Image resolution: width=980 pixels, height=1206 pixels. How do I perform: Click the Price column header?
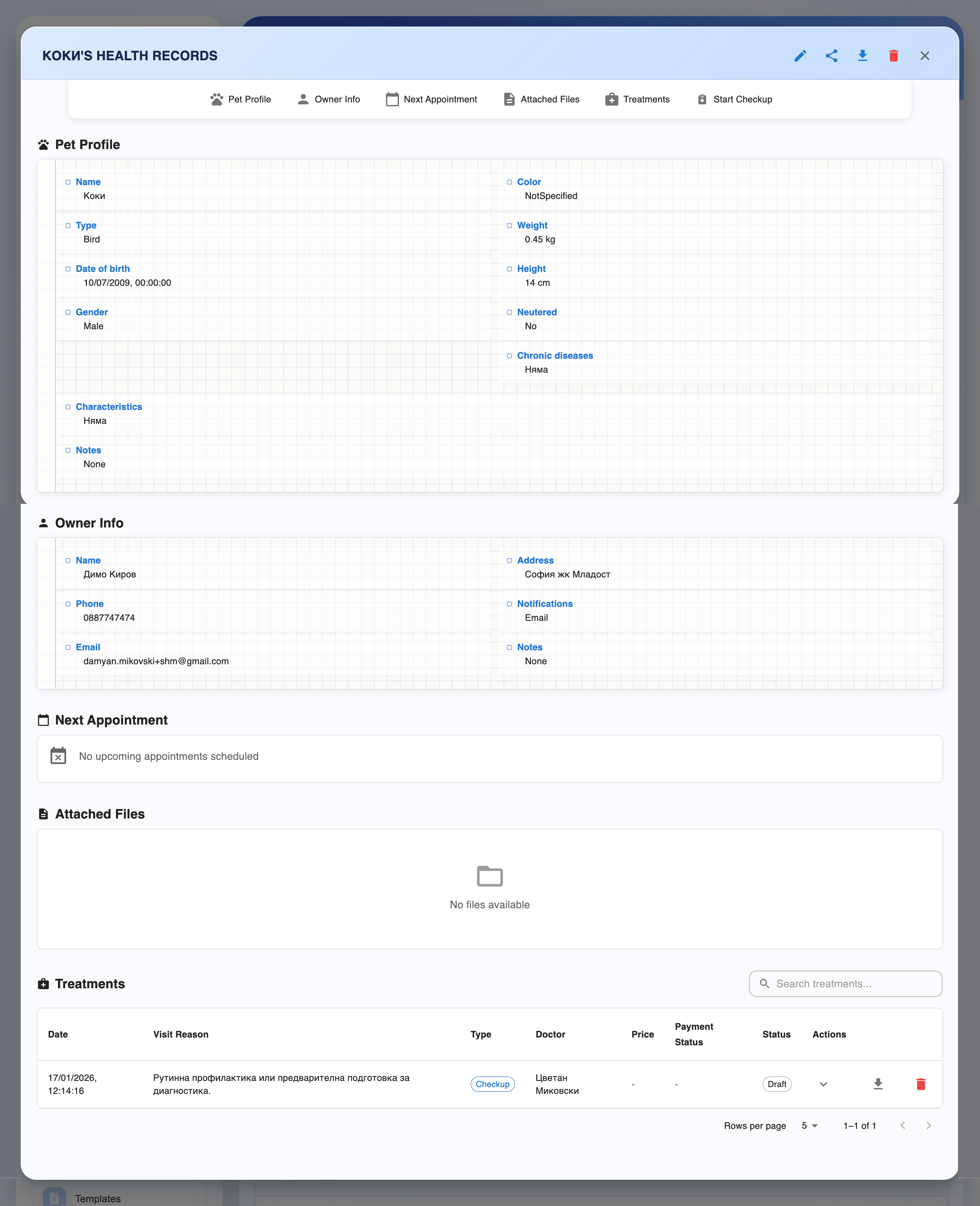tap(642, 1035)
